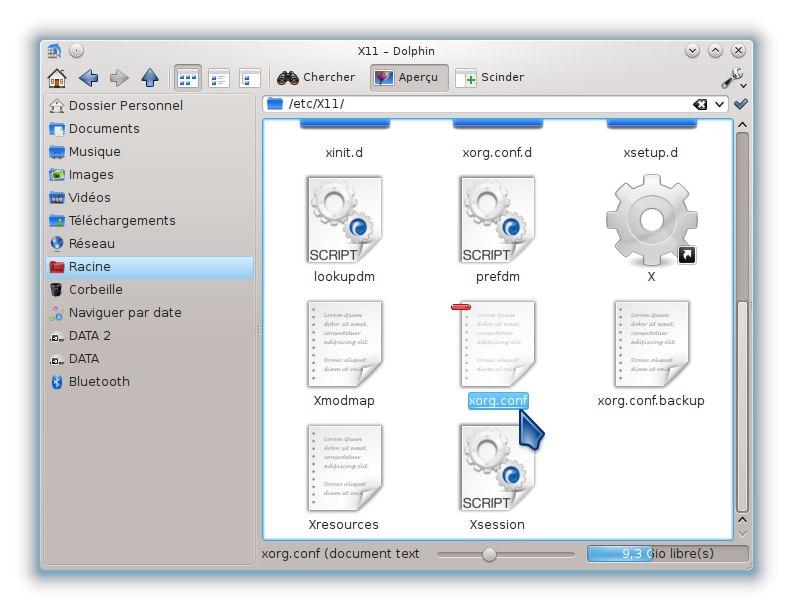Viewport: 793px width, 610px height.
Task: Clear the location bar text
Action: coord(700,104)
